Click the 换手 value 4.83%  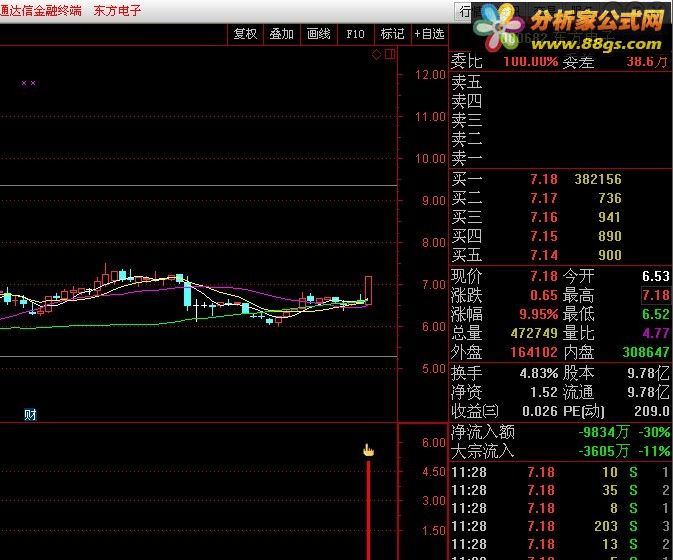539,373
